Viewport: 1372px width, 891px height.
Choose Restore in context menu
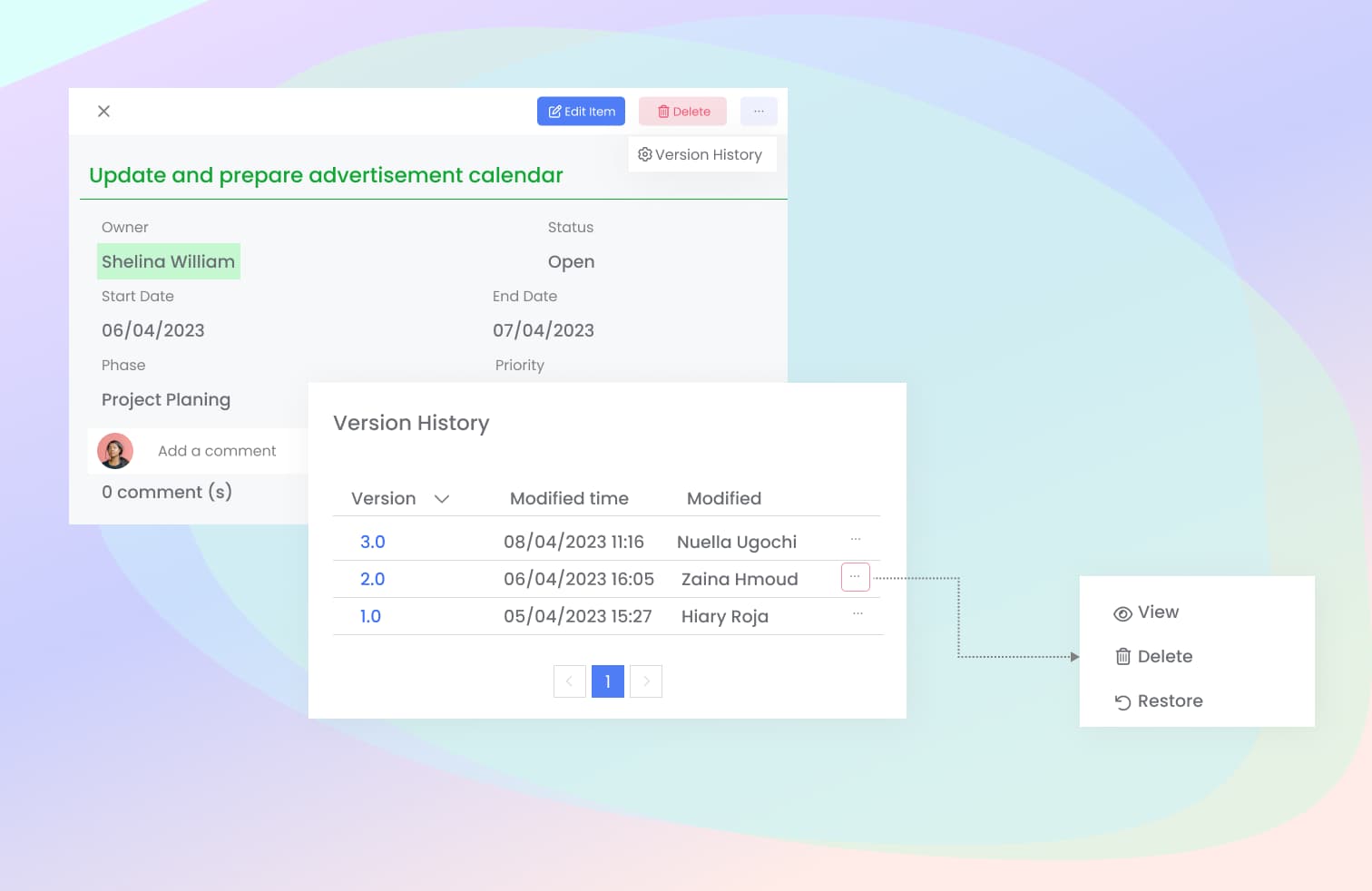coord(1159,701)
